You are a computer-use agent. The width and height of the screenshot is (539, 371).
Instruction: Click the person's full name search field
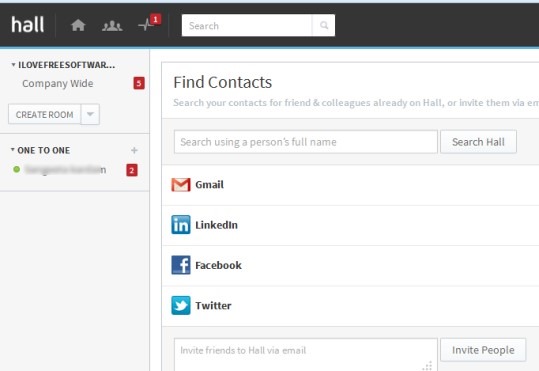pyautogui.click(x=306, y=142)
